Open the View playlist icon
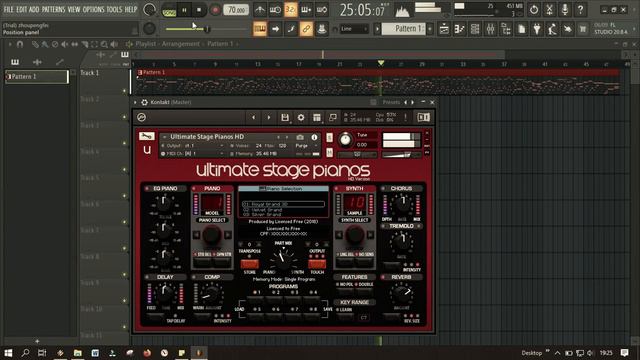This screenshot has height=360, width=640. click(x=444, y=29)
